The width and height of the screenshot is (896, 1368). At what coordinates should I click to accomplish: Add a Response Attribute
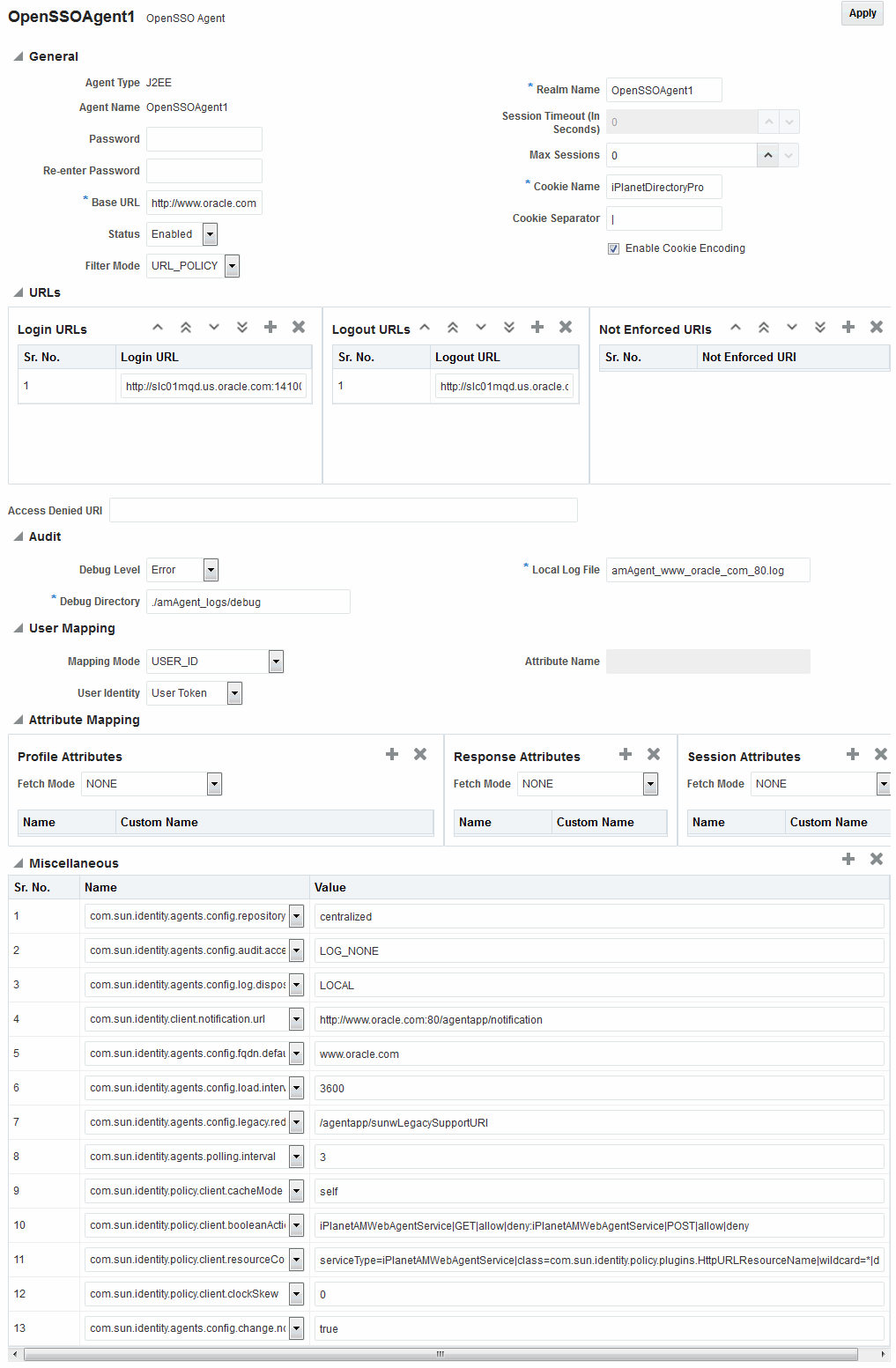[x=626, y=754]
